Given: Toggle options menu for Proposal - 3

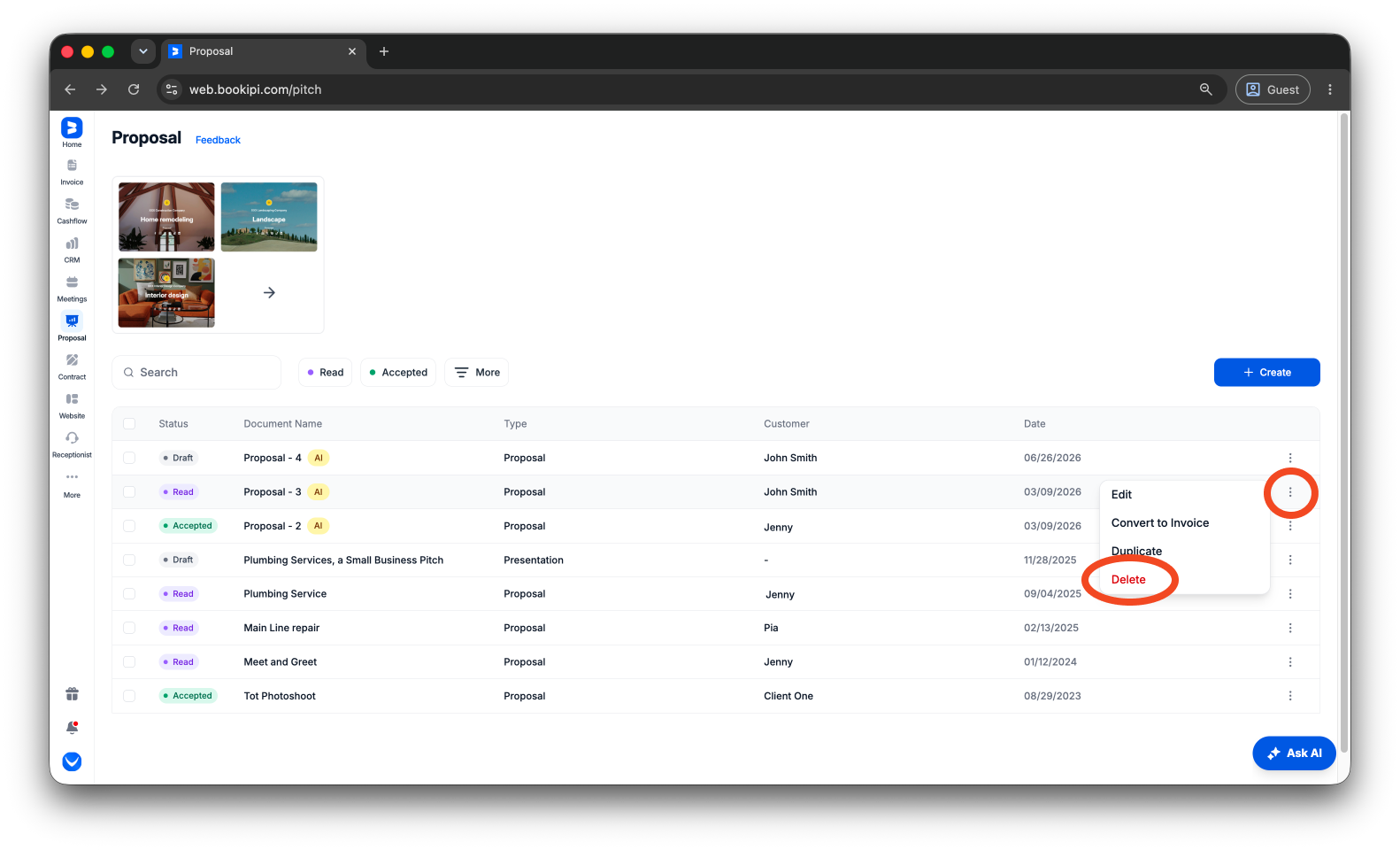Looking at the screenshot, I should pos(1290,492).
